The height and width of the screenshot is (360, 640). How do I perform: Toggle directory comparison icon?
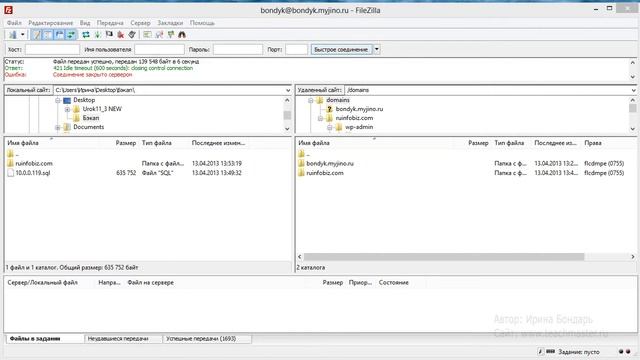159,35
